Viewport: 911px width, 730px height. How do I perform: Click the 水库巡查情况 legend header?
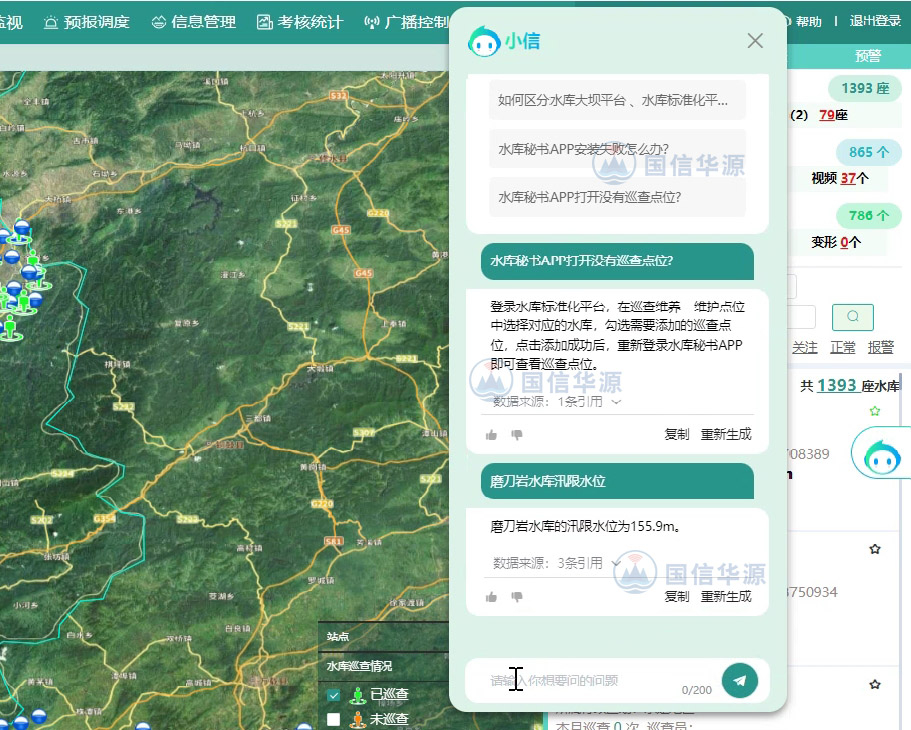pos(359,666)
